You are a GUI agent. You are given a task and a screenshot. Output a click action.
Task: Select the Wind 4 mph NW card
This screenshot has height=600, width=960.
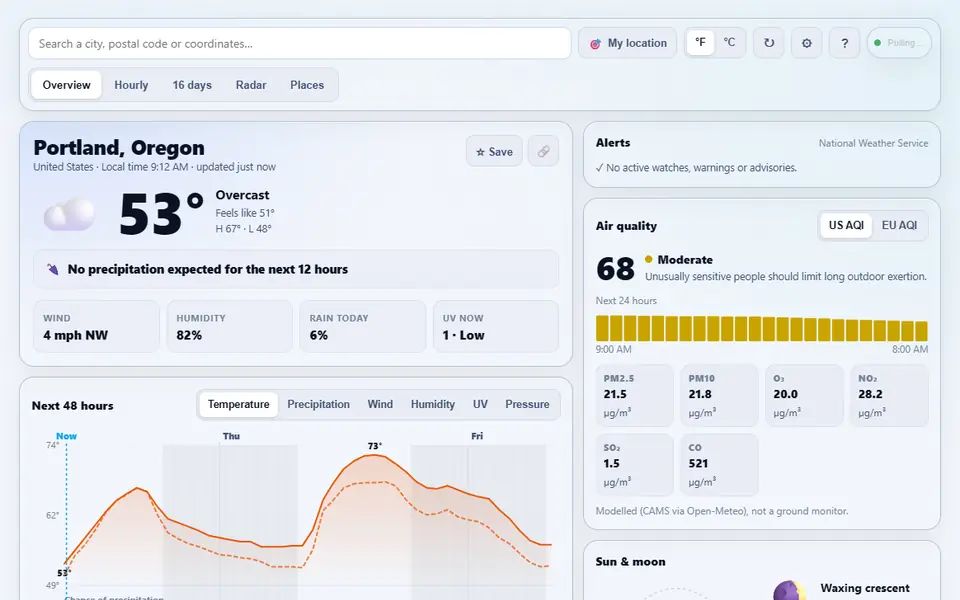coord(96,326)
